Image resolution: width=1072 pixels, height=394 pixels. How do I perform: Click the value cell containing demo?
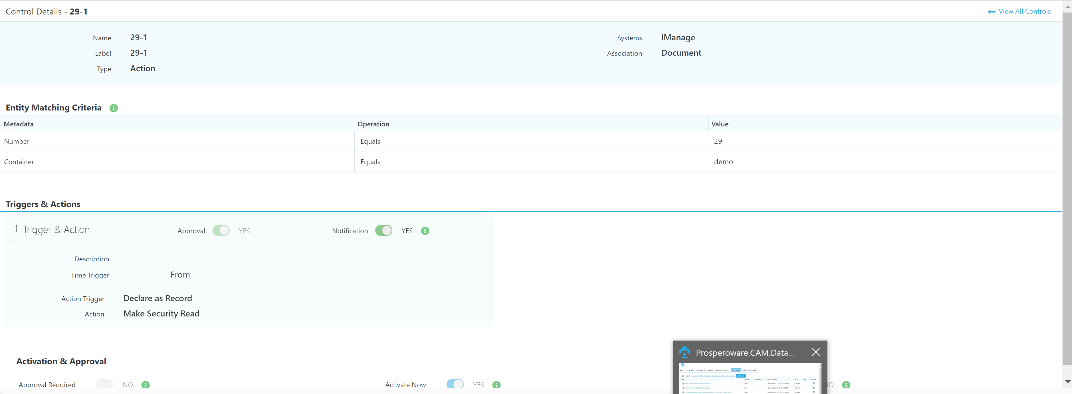pyautogui.click(x=885, y=162)
